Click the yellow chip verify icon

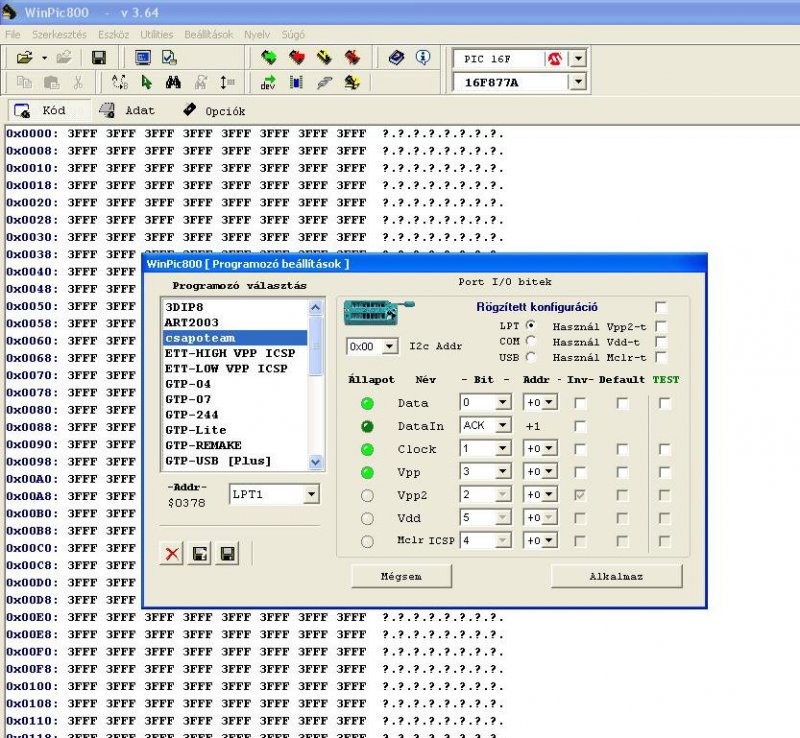click(324, 57)
